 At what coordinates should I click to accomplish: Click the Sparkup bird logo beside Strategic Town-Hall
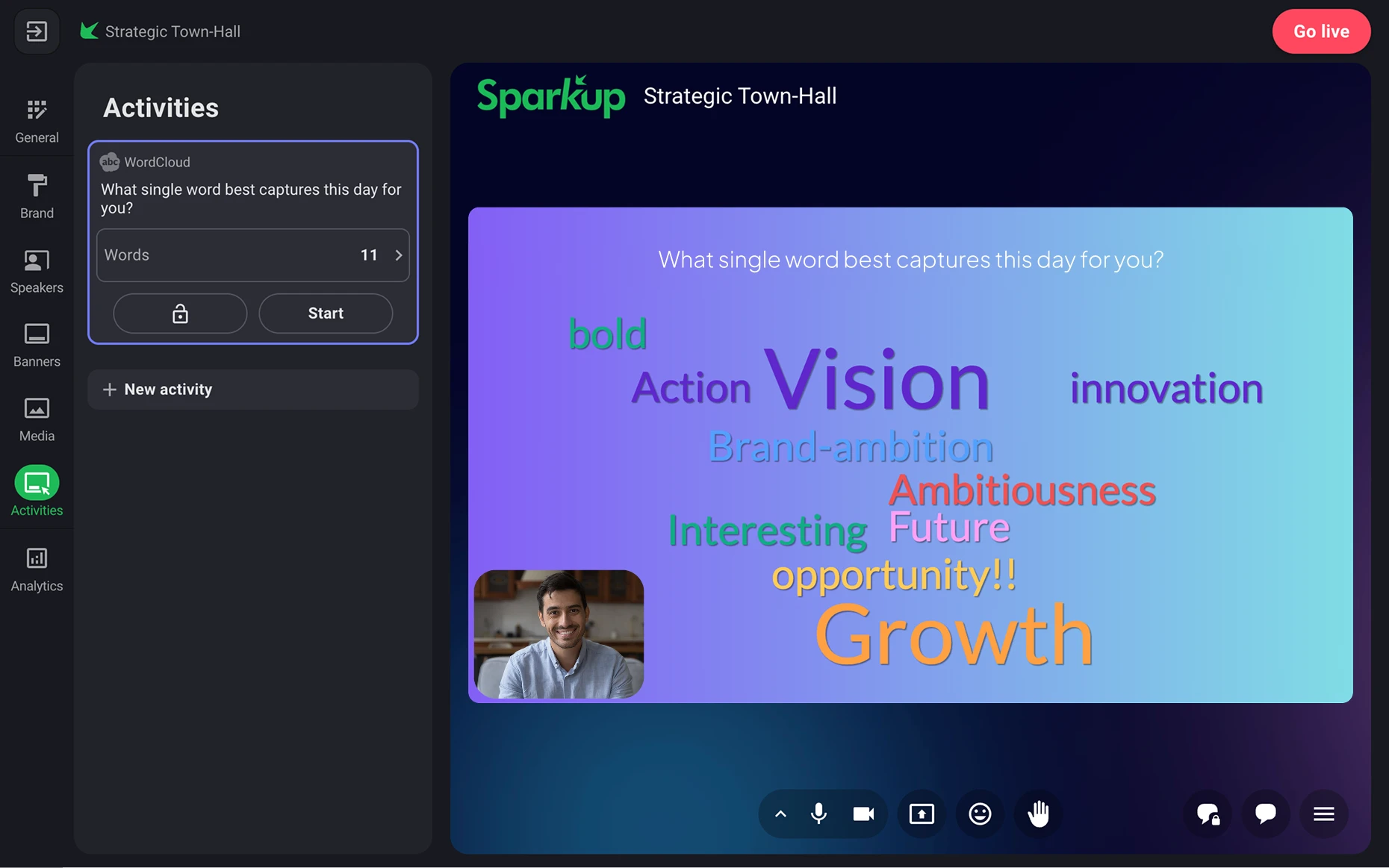coord(89,31)
